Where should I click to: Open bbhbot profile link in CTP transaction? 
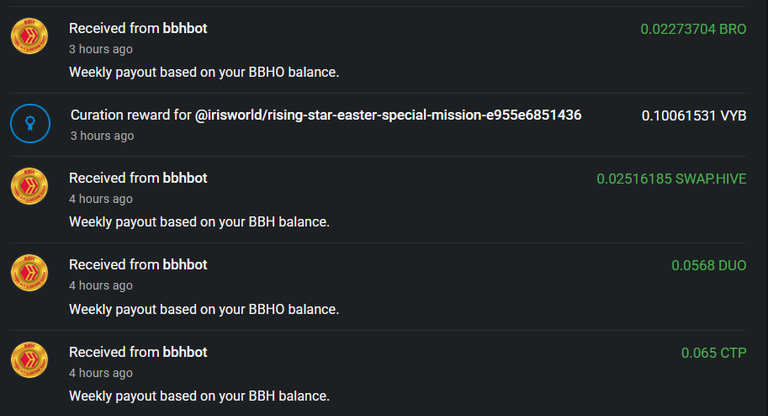(x=185, y=352)
